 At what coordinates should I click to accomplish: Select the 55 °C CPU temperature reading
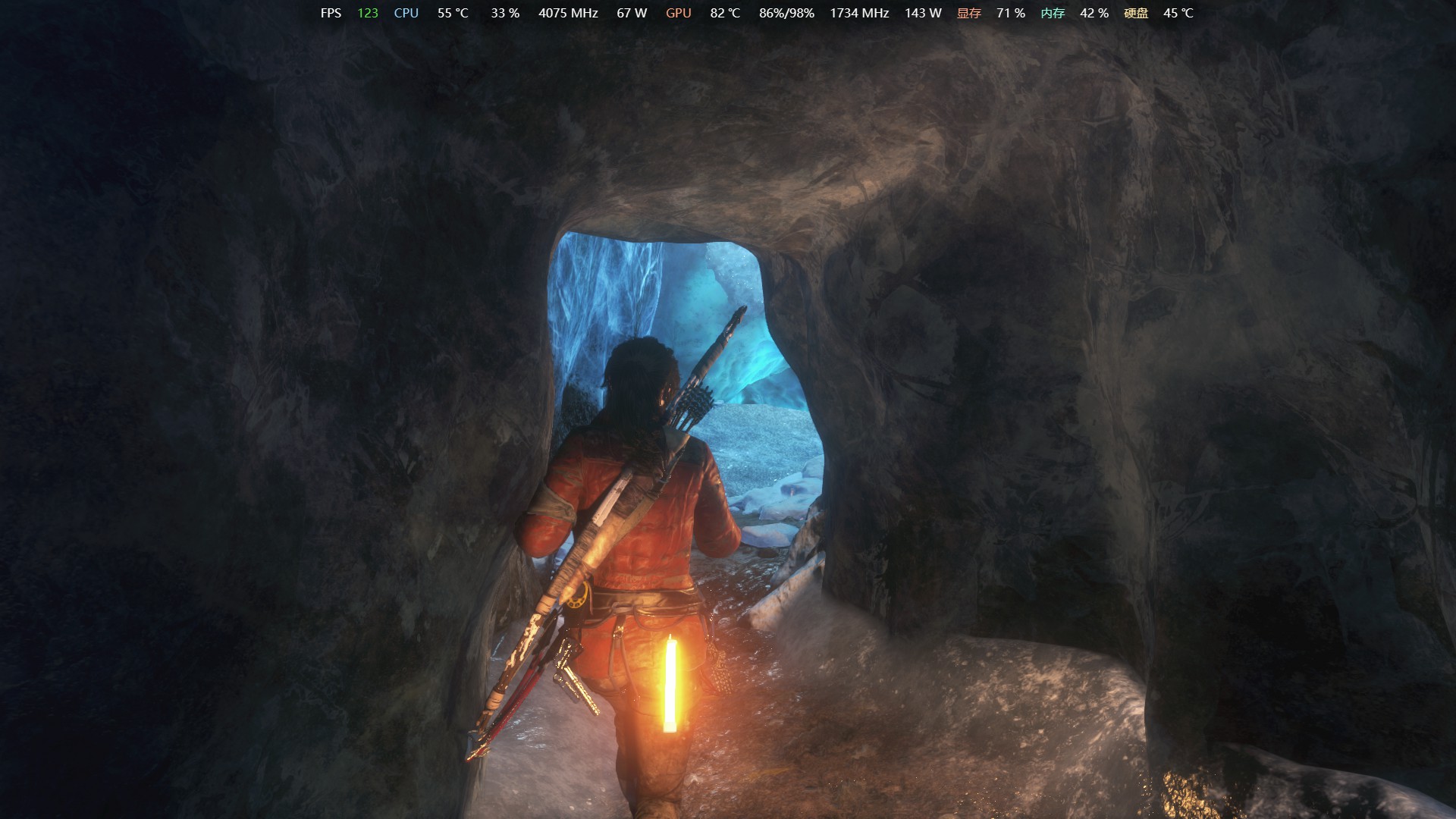coord(453,13)
